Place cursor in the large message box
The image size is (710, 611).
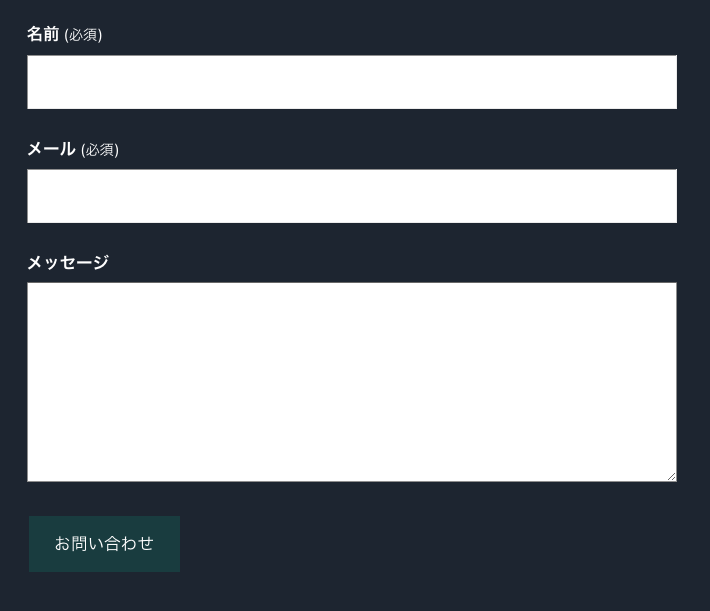pos(351,382)
